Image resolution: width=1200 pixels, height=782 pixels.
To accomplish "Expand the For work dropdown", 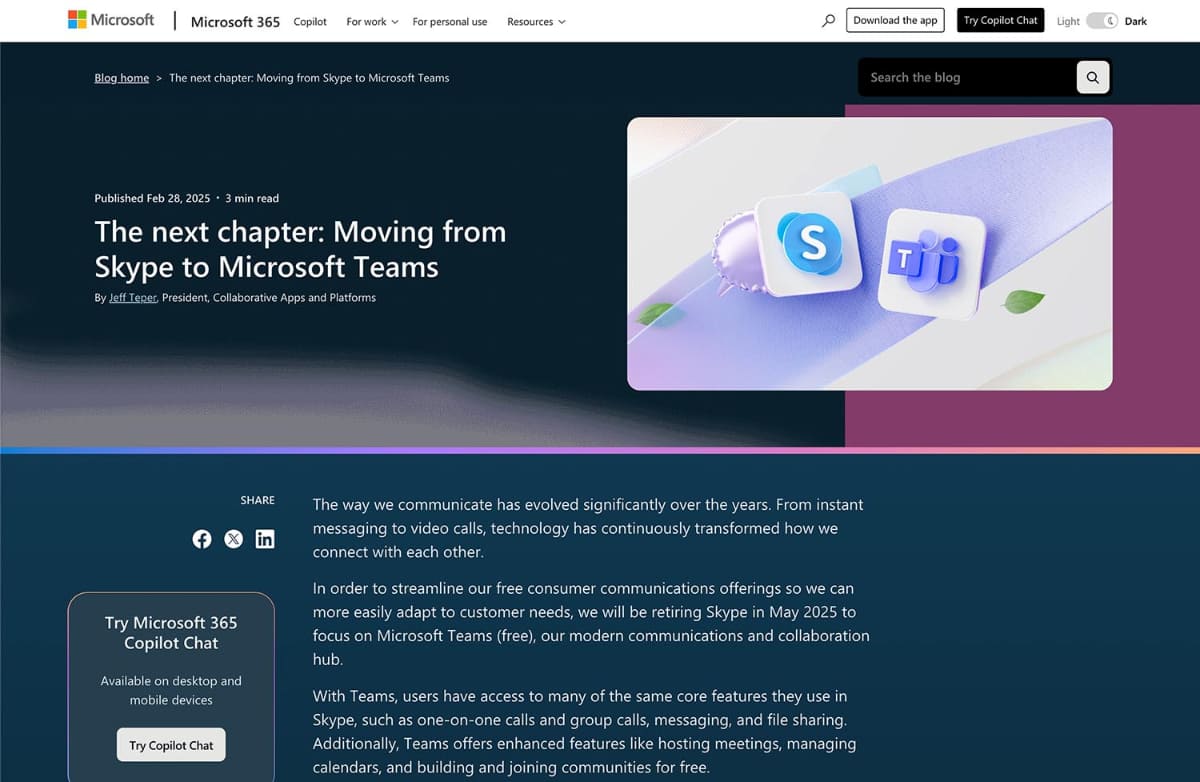I will point(371,20).
